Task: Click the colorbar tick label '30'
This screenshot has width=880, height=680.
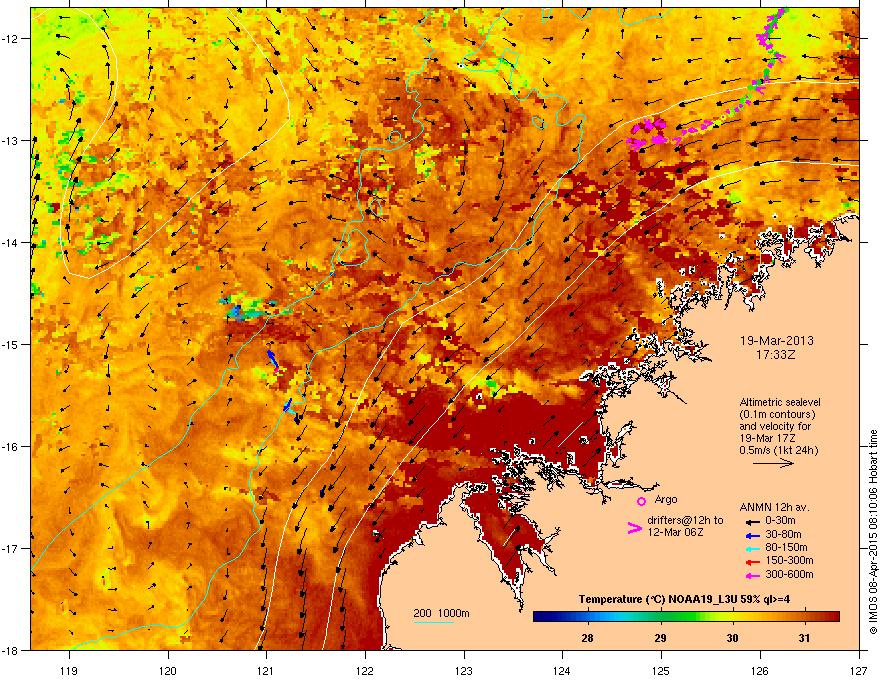Action: 732,638
